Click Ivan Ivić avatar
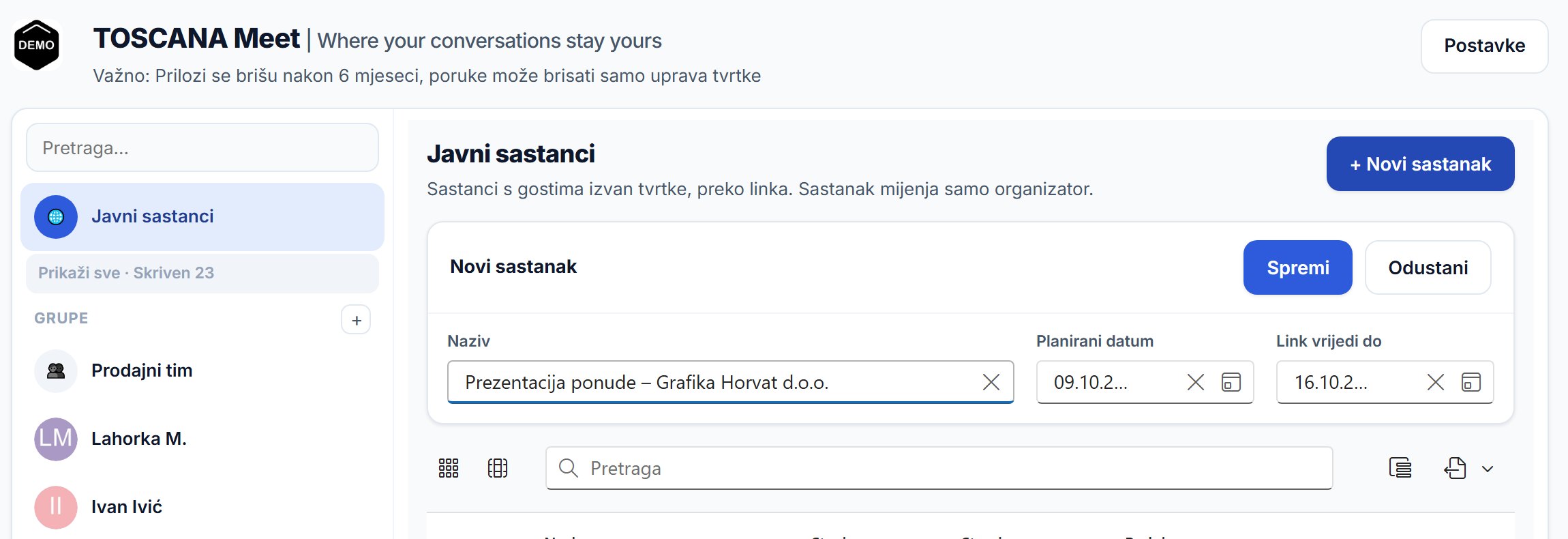1568x539 pixels. 56,508
